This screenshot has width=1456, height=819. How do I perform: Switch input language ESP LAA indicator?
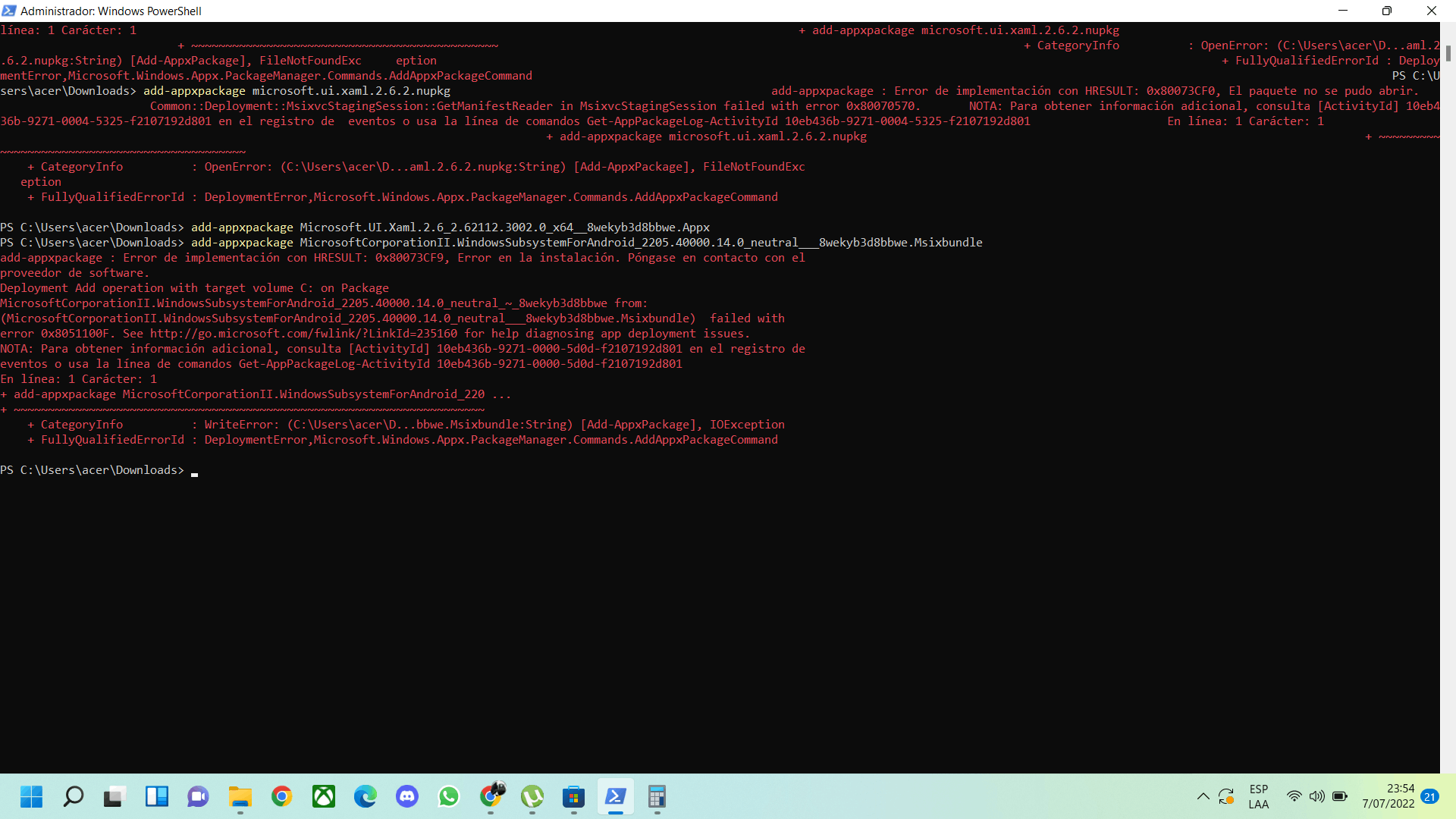[x=1259, y=796]
